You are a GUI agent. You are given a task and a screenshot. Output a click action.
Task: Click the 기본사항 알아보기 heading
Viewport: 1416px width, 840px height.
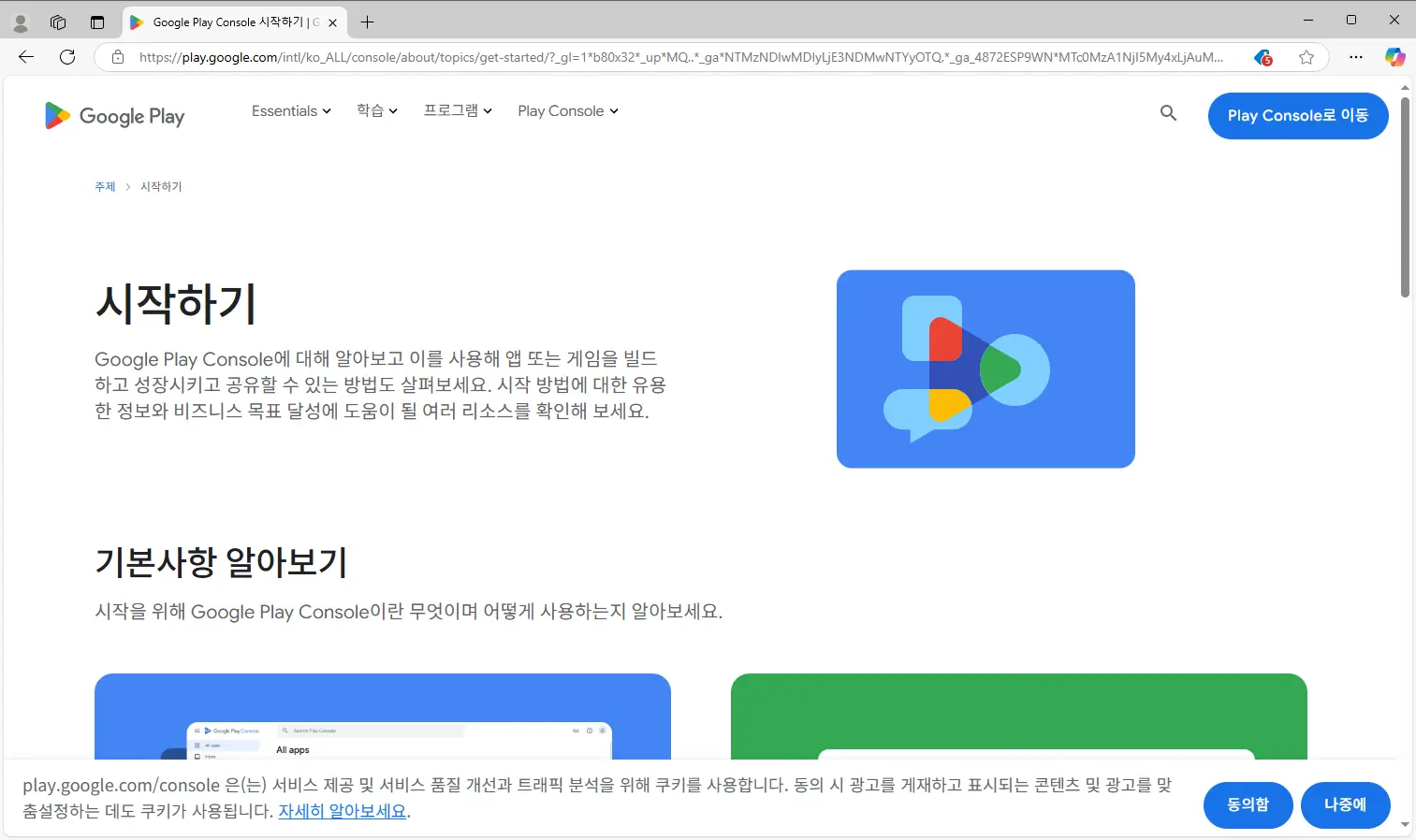[x=221, y=562]
